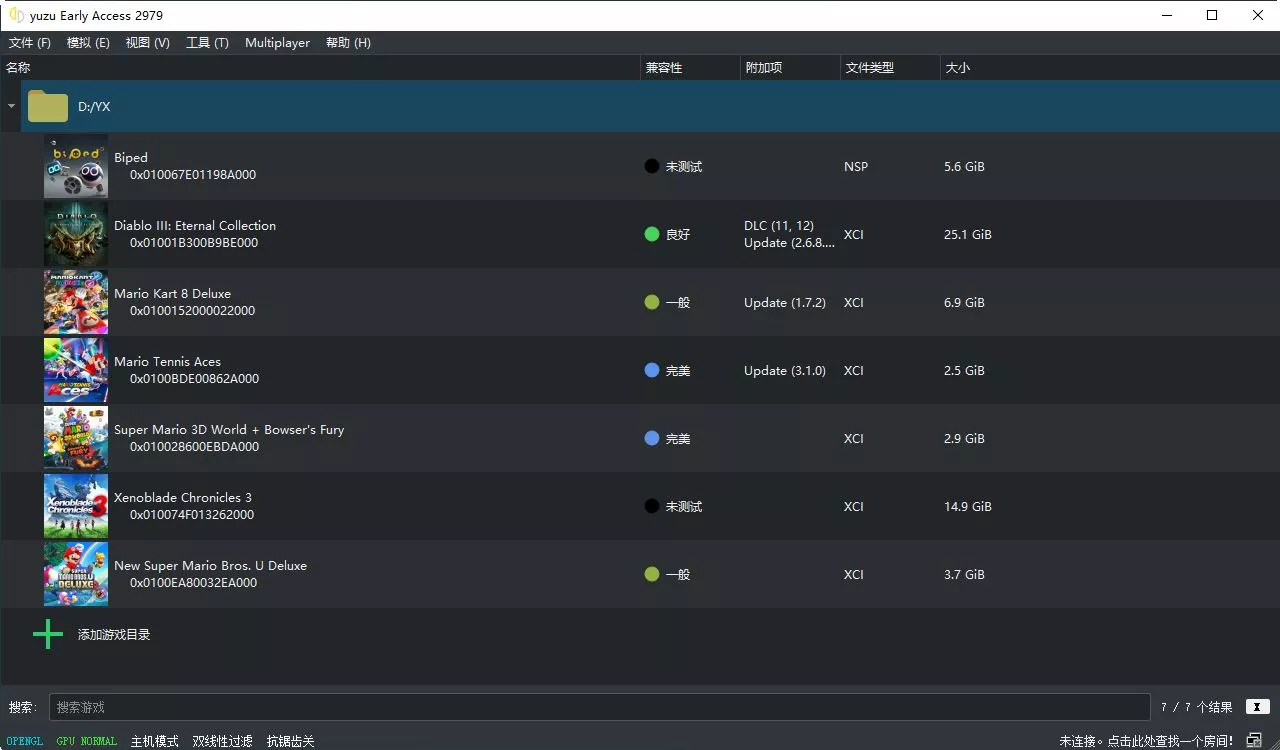Click the Update (1.7.2) addon text
This screenshot has height=750, width=1280.
[x=785, y=302]
